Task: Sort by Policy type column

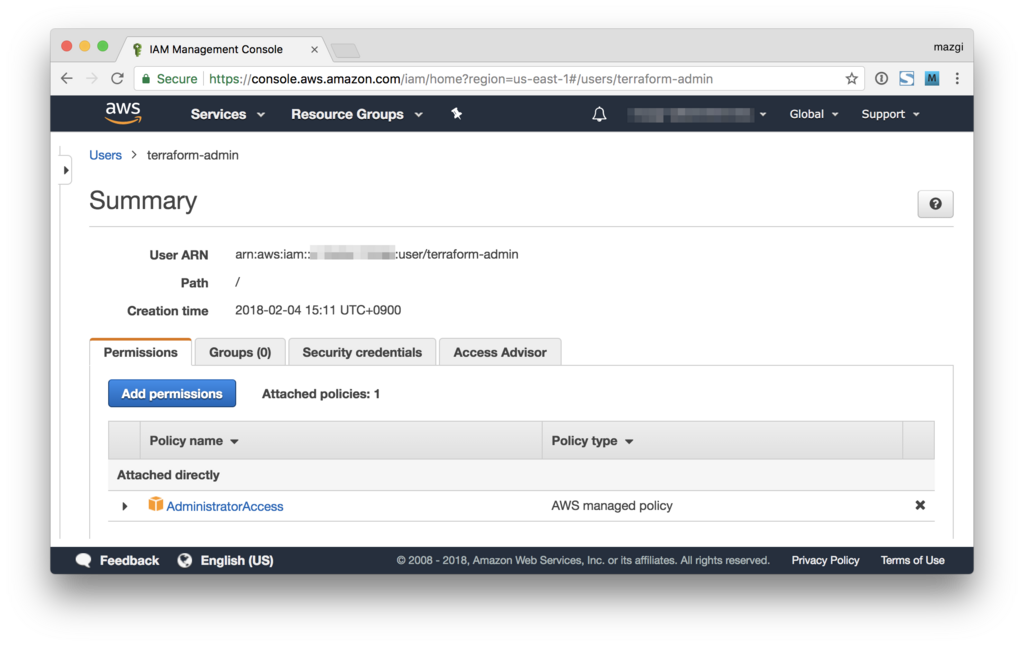Action: point(592,441)
